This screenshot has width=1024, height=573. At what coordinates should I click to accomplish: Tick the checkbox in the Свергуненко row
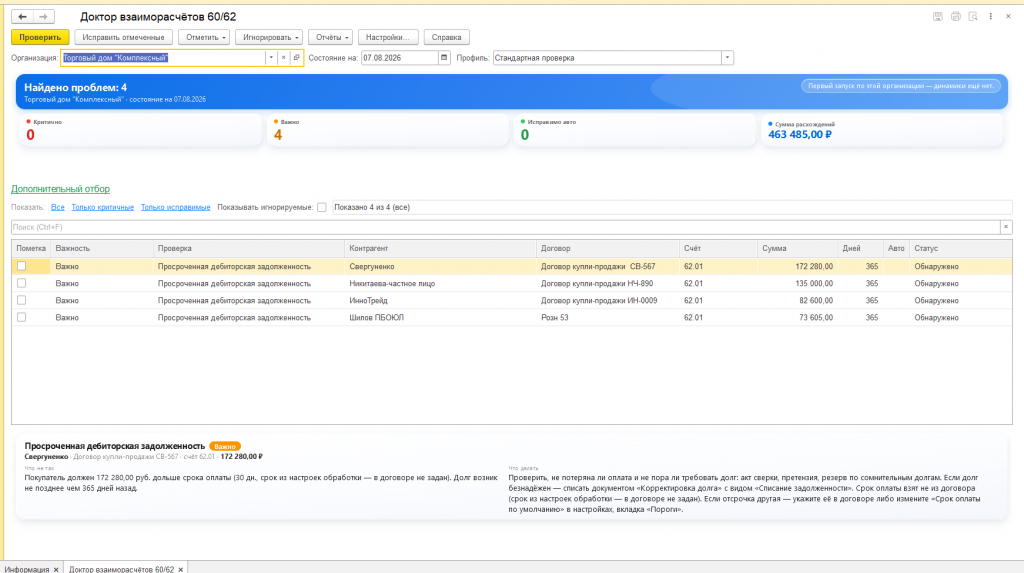(22, 266)
